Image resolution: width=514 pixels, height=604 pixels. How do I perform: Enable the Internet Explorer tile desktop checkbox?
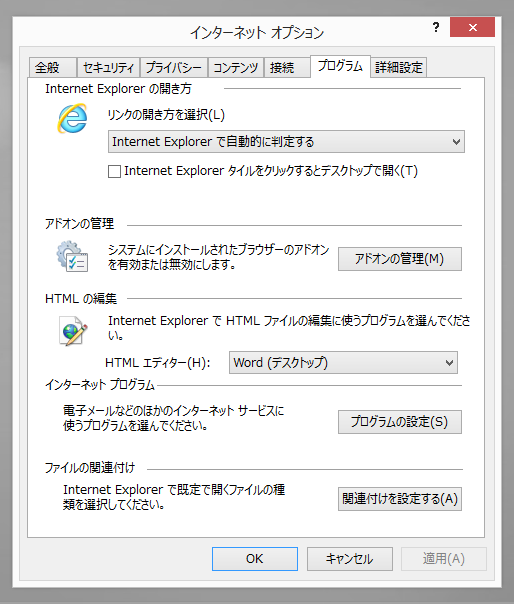click(x=114, y=171)
